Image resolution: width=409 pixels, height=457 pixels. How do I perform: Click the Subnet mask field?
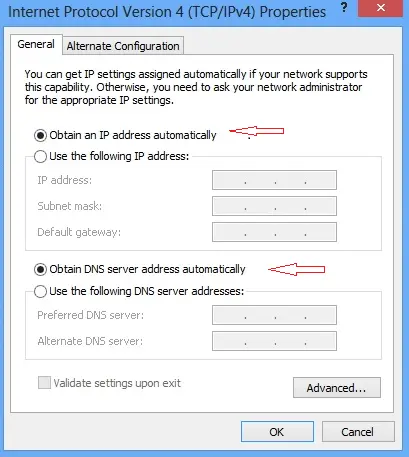(x=274, y=206)
